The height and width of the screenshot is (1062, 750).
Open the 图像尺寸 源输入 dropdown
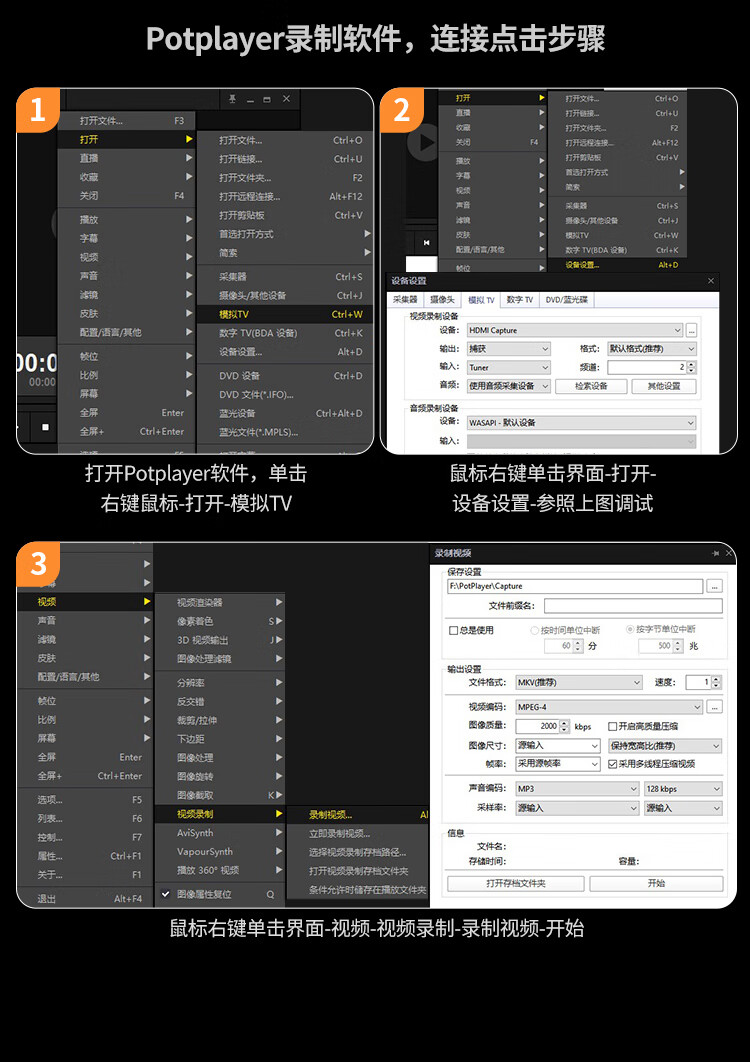(x=558, y=746)
